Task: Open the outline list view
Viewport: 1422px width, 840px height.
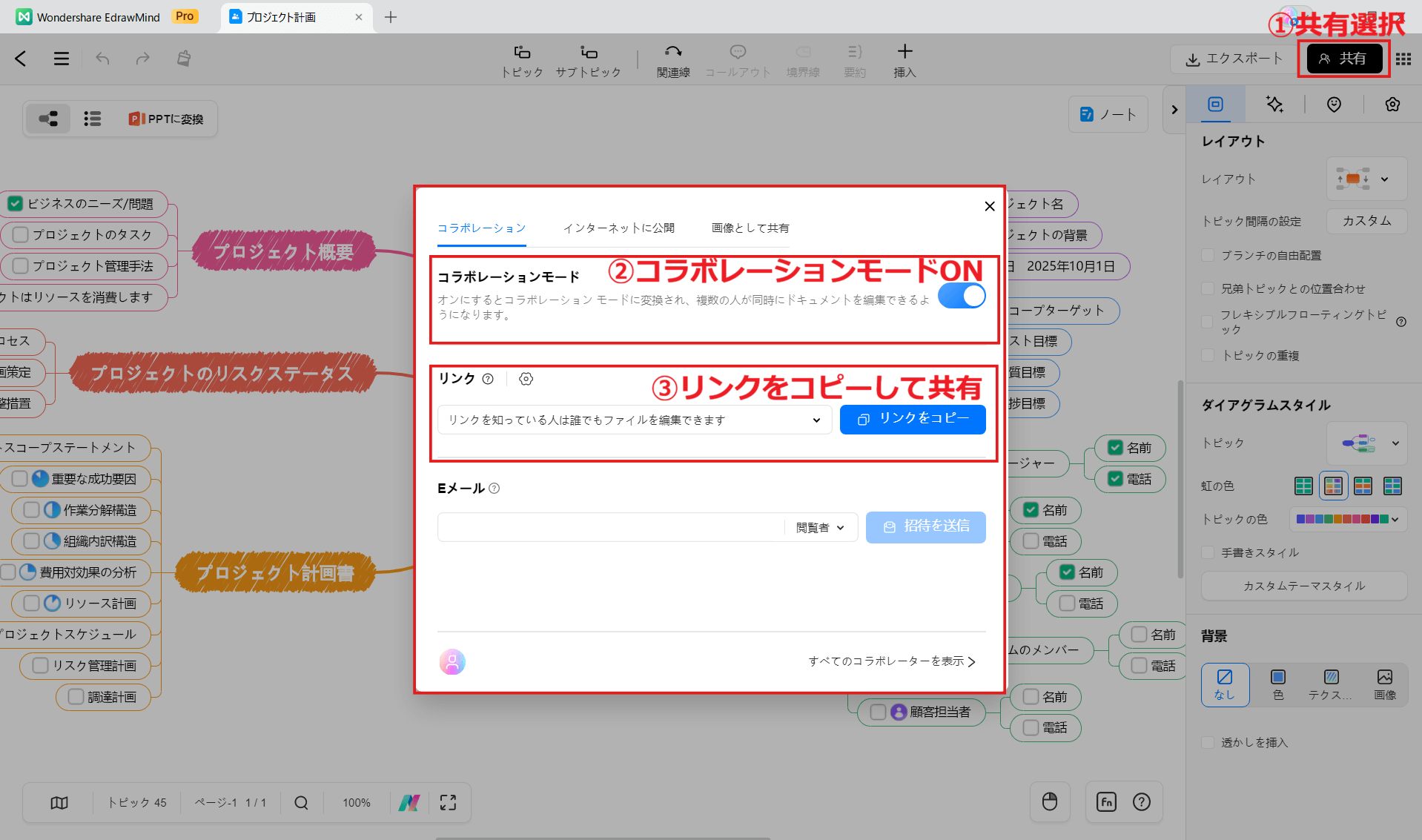Action: (x=92, y=118)
